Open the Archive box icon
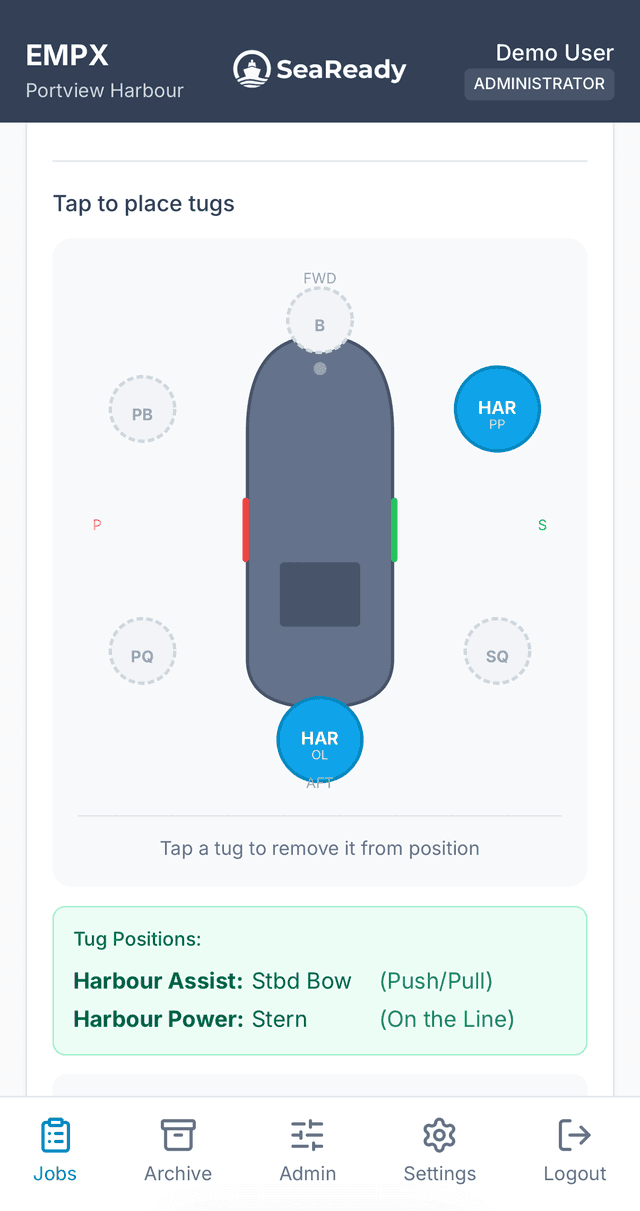Viewport: 640px width, 1211px height. point(177,1134)
